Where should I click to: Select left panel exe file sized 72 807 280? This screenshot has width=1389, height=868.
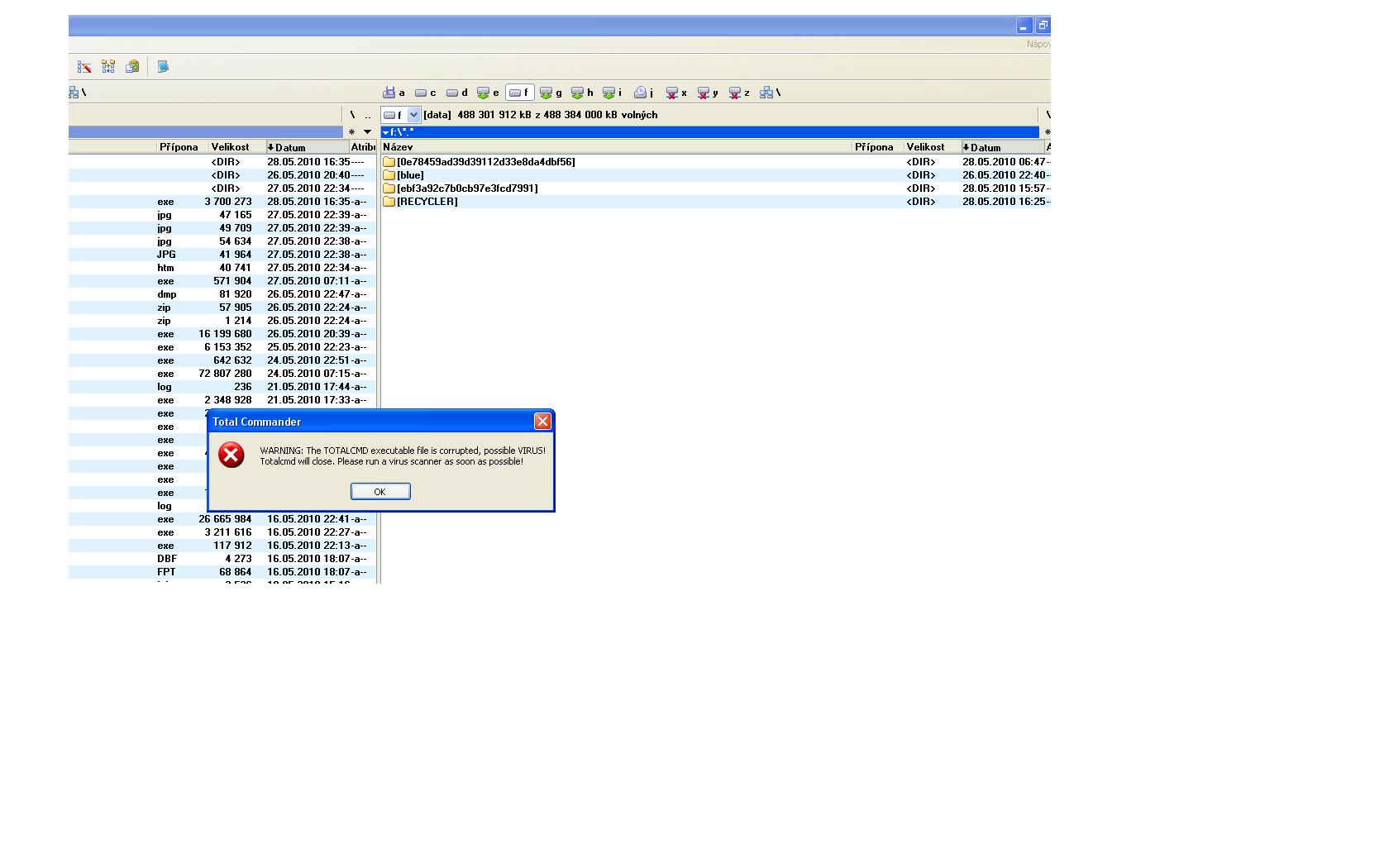pyautogui.click(x=222, y=374)
